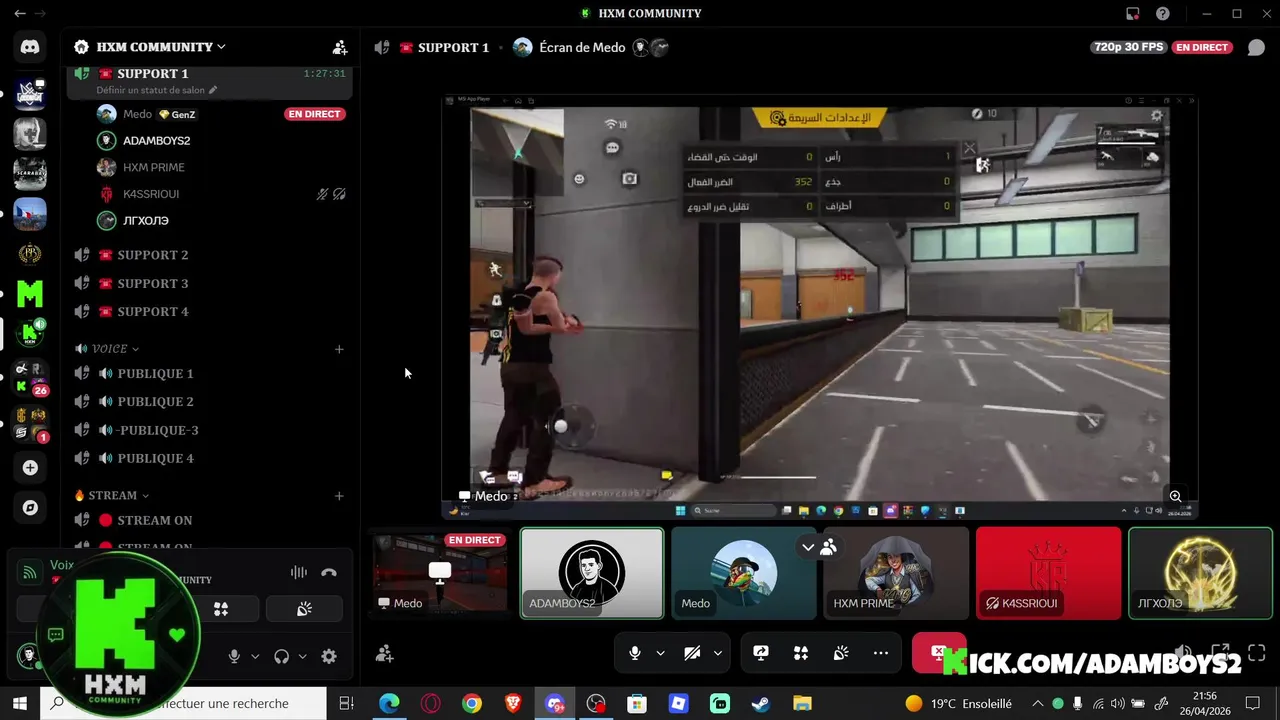Toggle microphone mute in user panel
The height and width of the screenshot is (720, 1280).
pos(234,656)
